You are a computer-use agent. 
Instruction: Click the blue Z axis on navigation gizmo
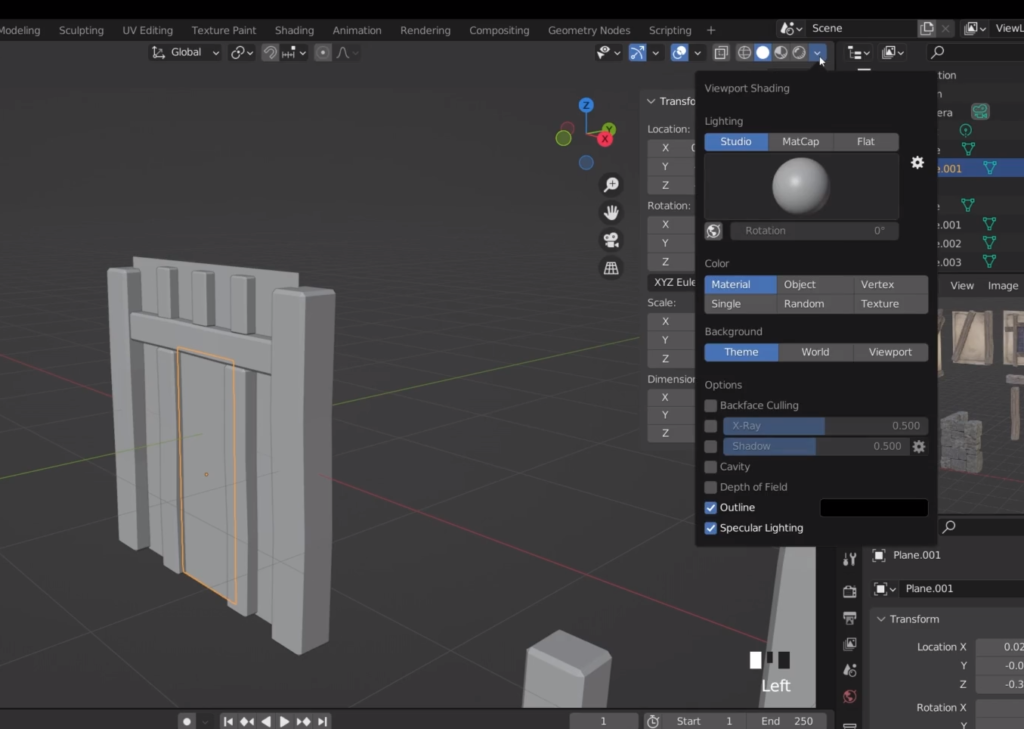tap(586, 105)
